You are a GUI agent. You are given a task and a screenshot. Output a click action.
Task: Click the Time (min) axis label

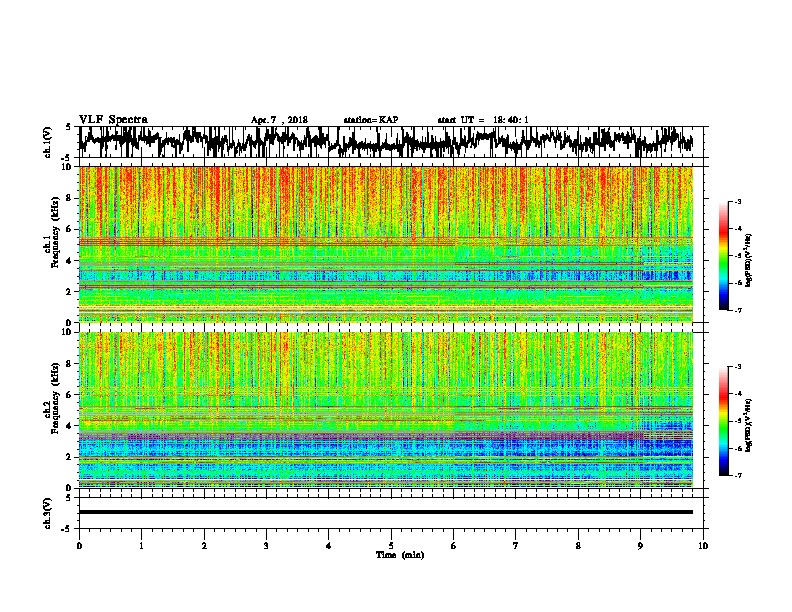coord(400,555)
